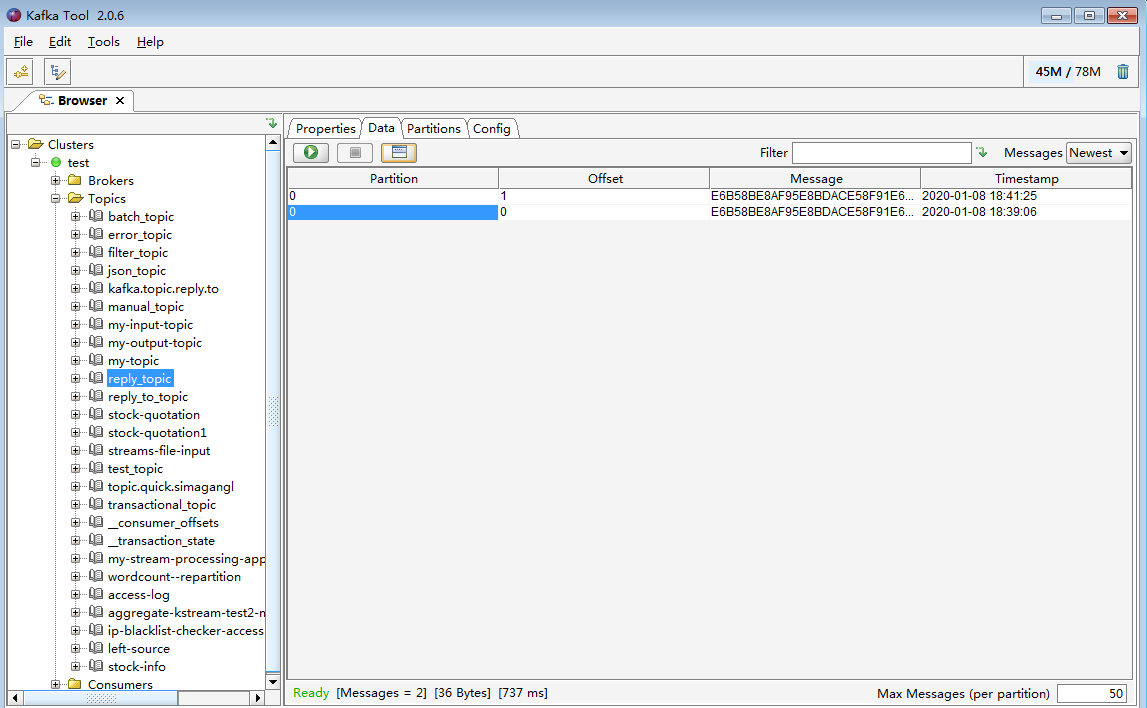Click the error_topic book icon

[x=96, y=234]
